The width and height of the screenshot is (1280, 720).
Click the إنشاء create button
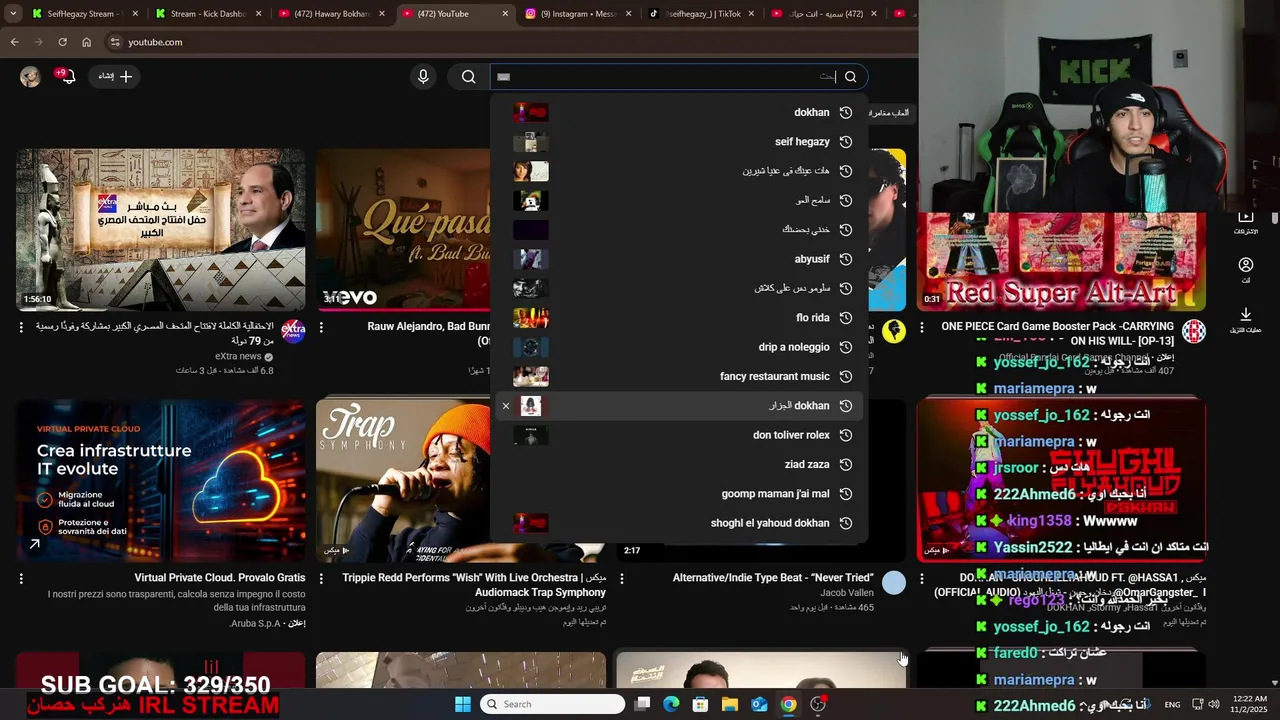point(115,77)
